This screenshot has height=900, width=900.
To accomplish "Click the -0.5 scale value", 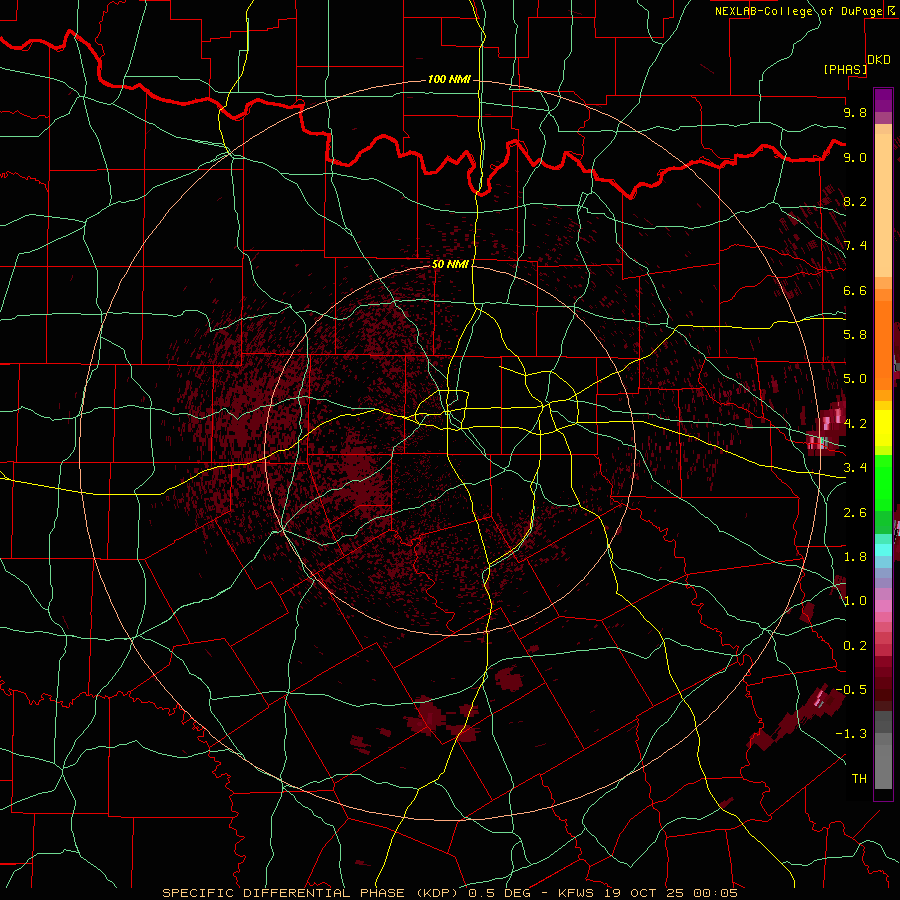I will tap(851, 690).
